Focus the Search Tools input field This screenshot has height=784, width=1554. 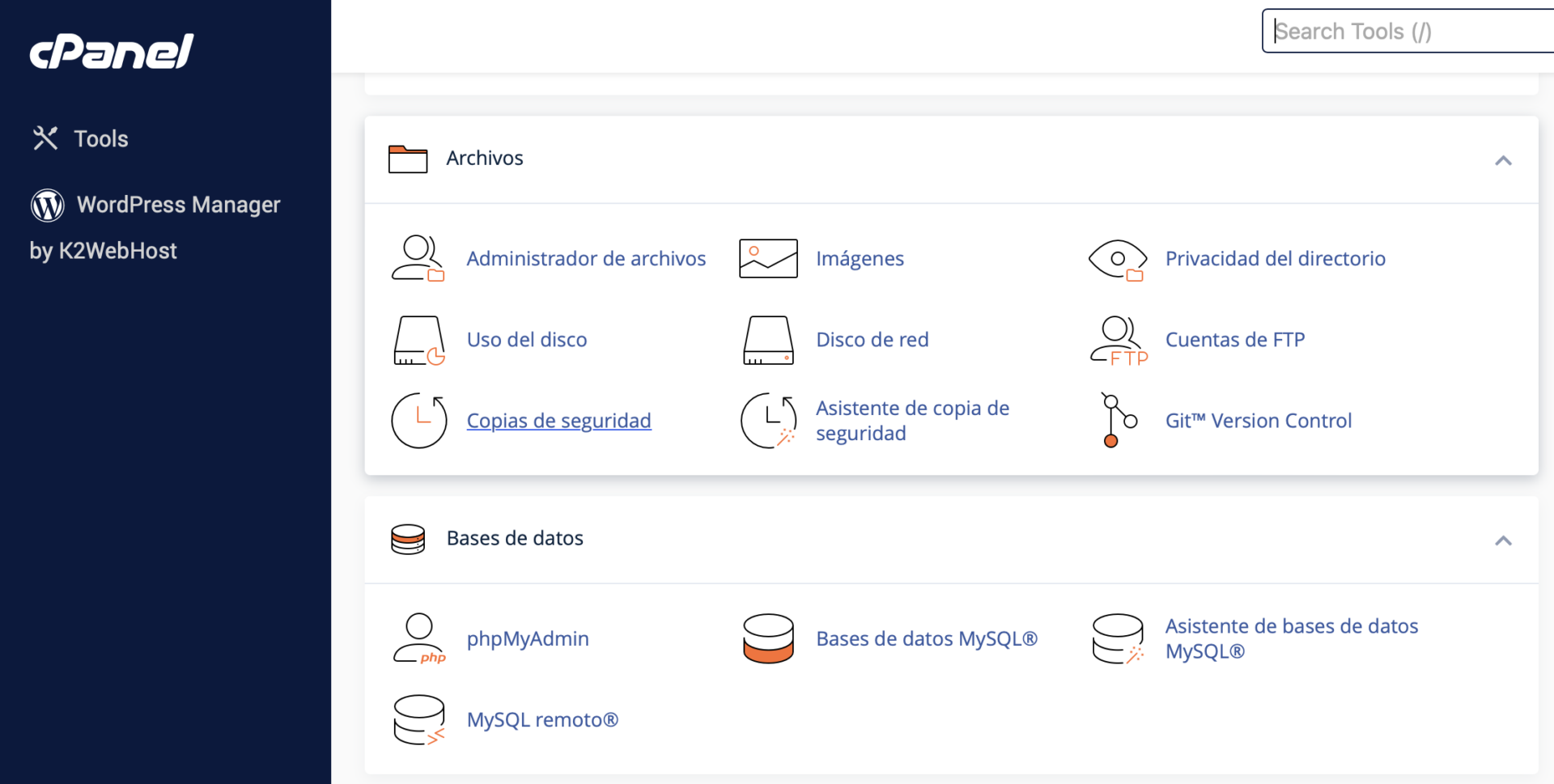(1408, 31)
